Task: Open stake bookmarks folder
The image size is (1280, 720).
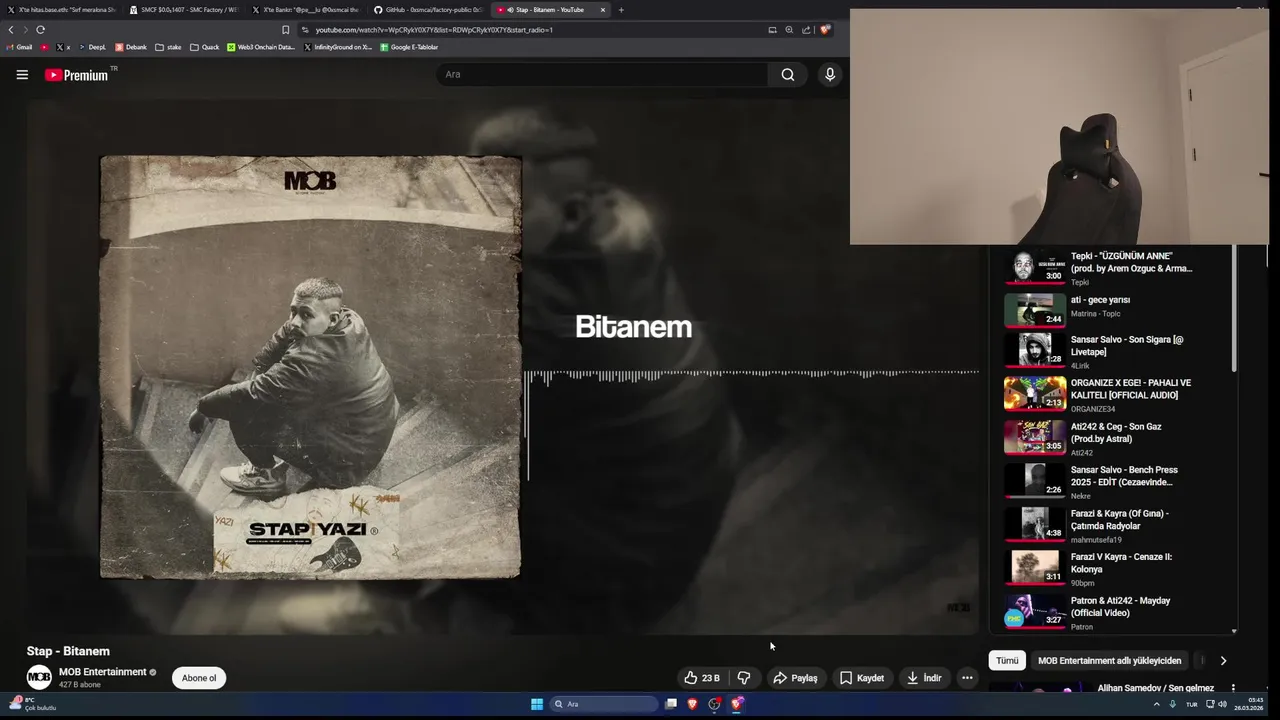Action: (168, 47)
